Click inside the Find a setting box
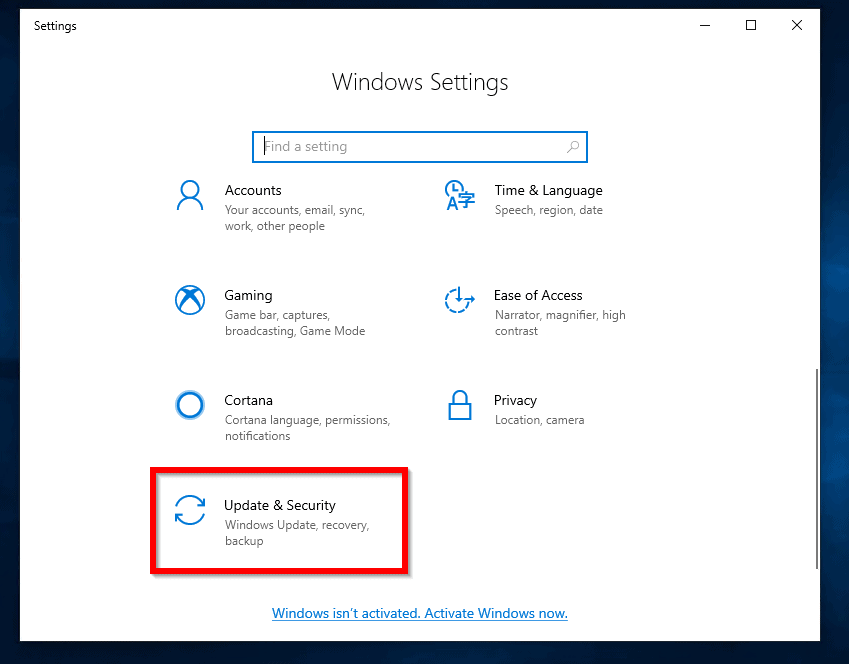 (400, 146)
